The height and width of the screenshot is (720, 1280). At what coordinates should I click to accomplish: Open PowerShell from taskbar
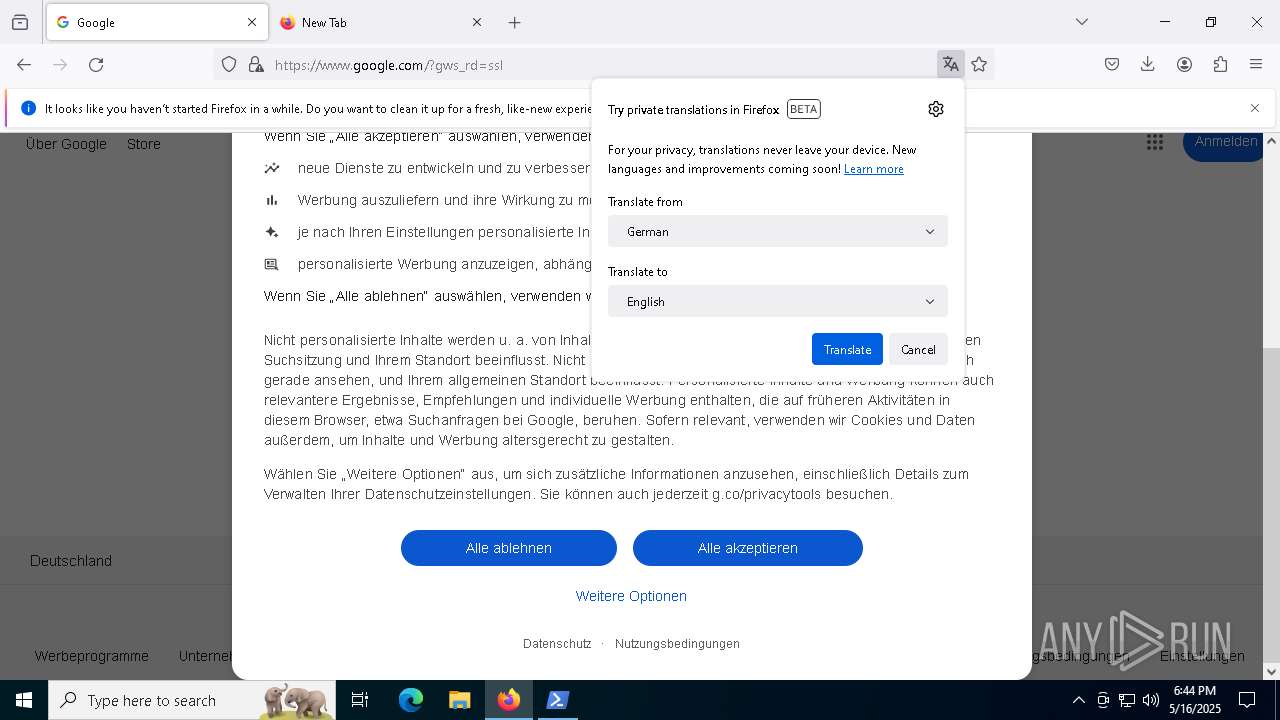click(558, 700)
